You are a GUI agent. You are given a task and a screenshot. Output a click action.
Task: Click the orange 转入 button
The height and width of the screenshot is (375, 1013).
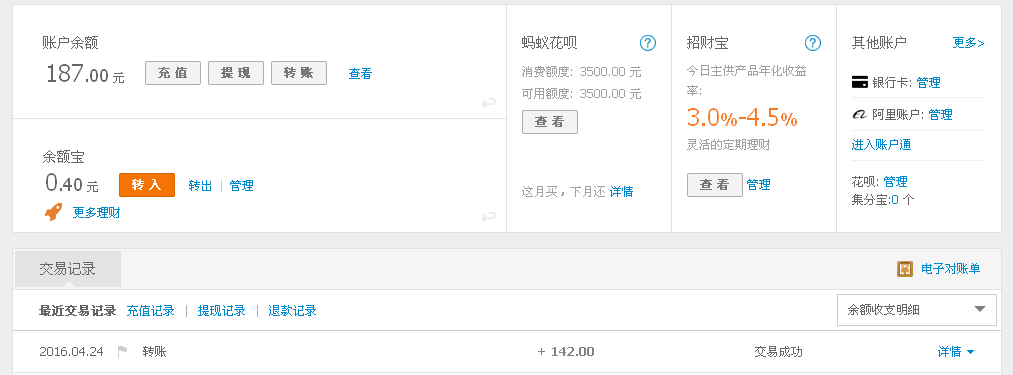147,185
